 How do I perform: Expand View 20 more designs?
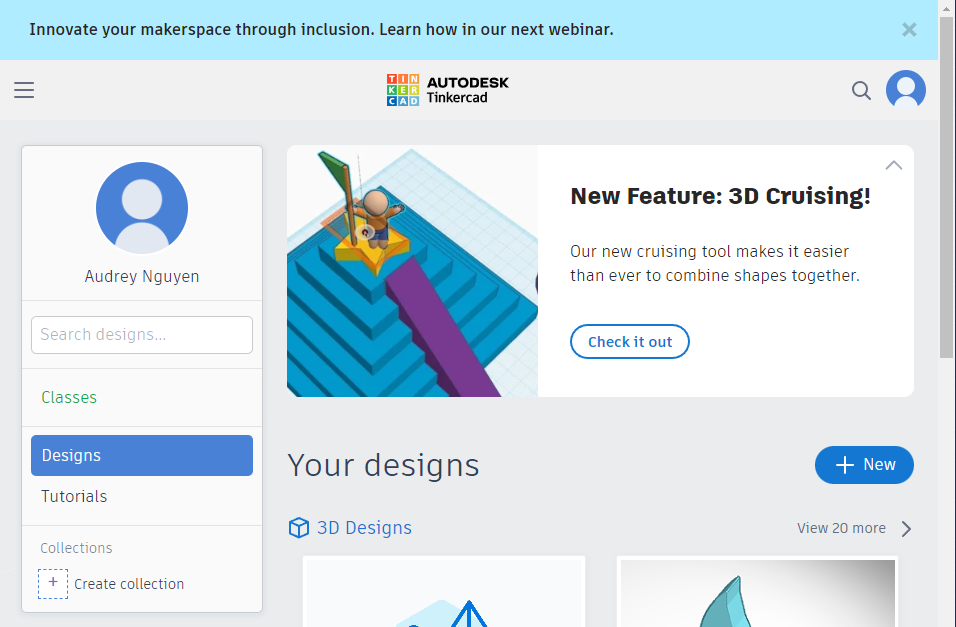click(841, 528)
